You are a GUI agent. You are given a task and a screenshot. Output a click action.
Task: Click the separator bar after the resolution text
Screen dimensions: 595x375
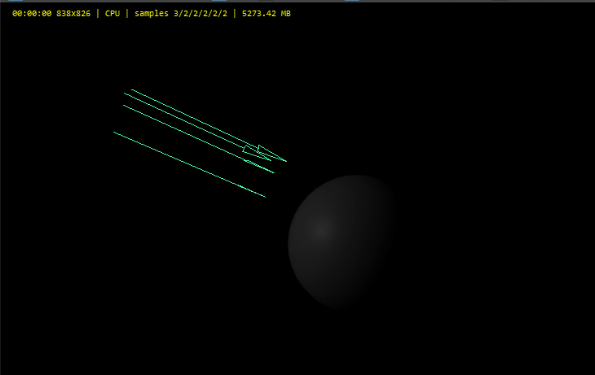[x=98, y=13]
